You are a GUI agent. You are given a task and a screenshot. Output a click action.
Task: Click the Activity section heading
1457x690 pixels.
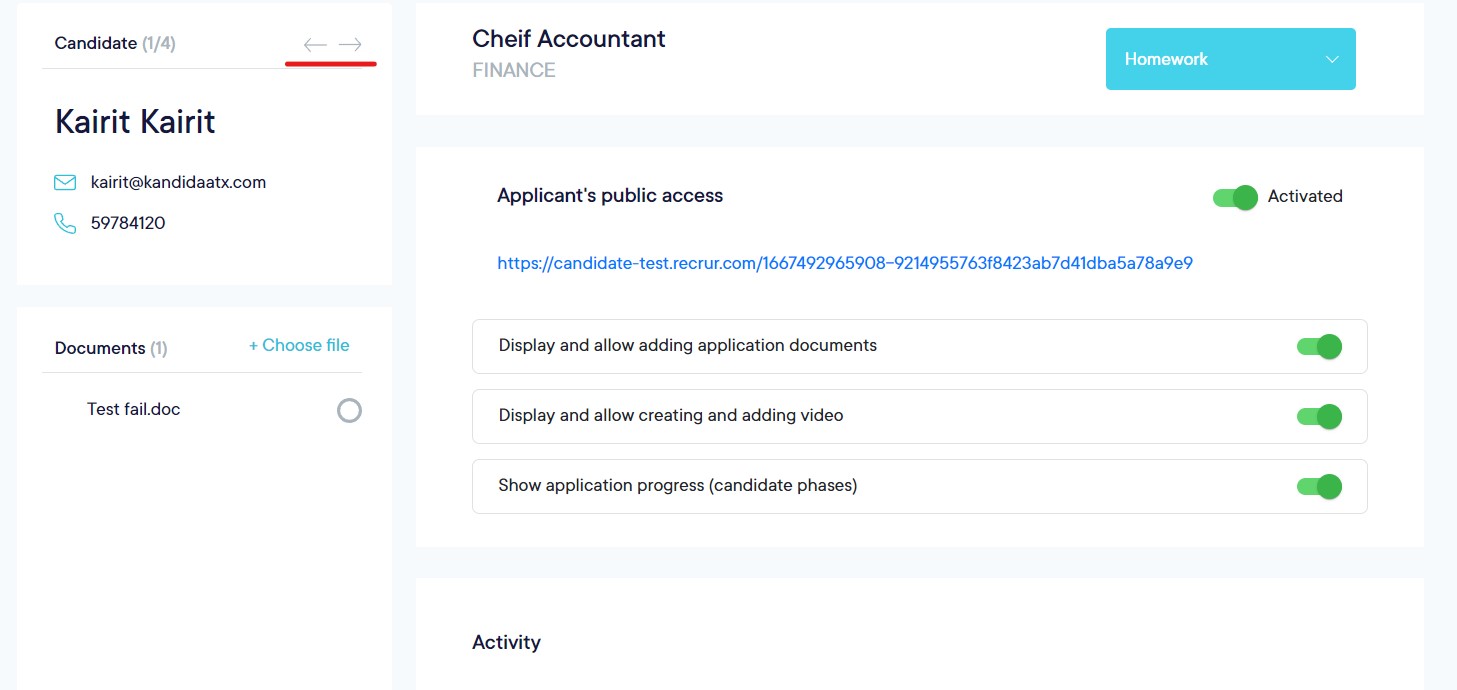pos(506,642)
